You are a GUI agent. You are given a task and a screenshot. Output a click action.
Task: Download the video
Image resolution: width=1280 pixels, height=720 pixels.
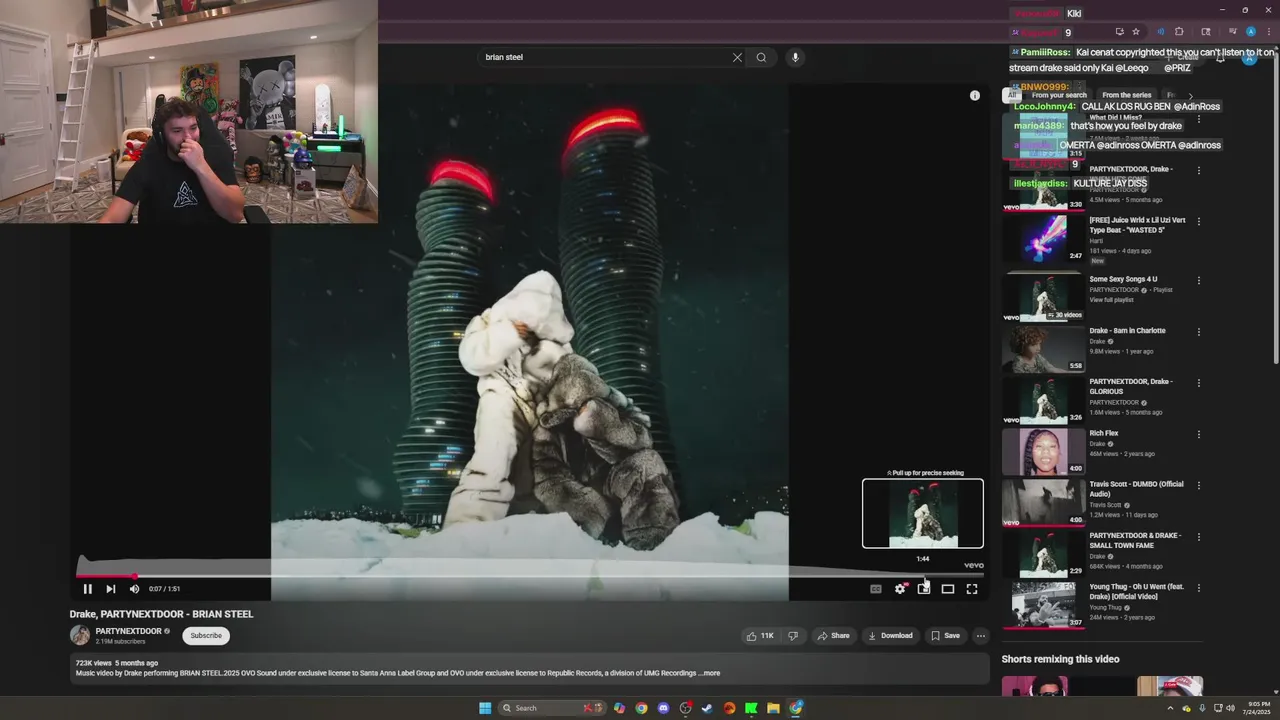click(x=890, y=636)
